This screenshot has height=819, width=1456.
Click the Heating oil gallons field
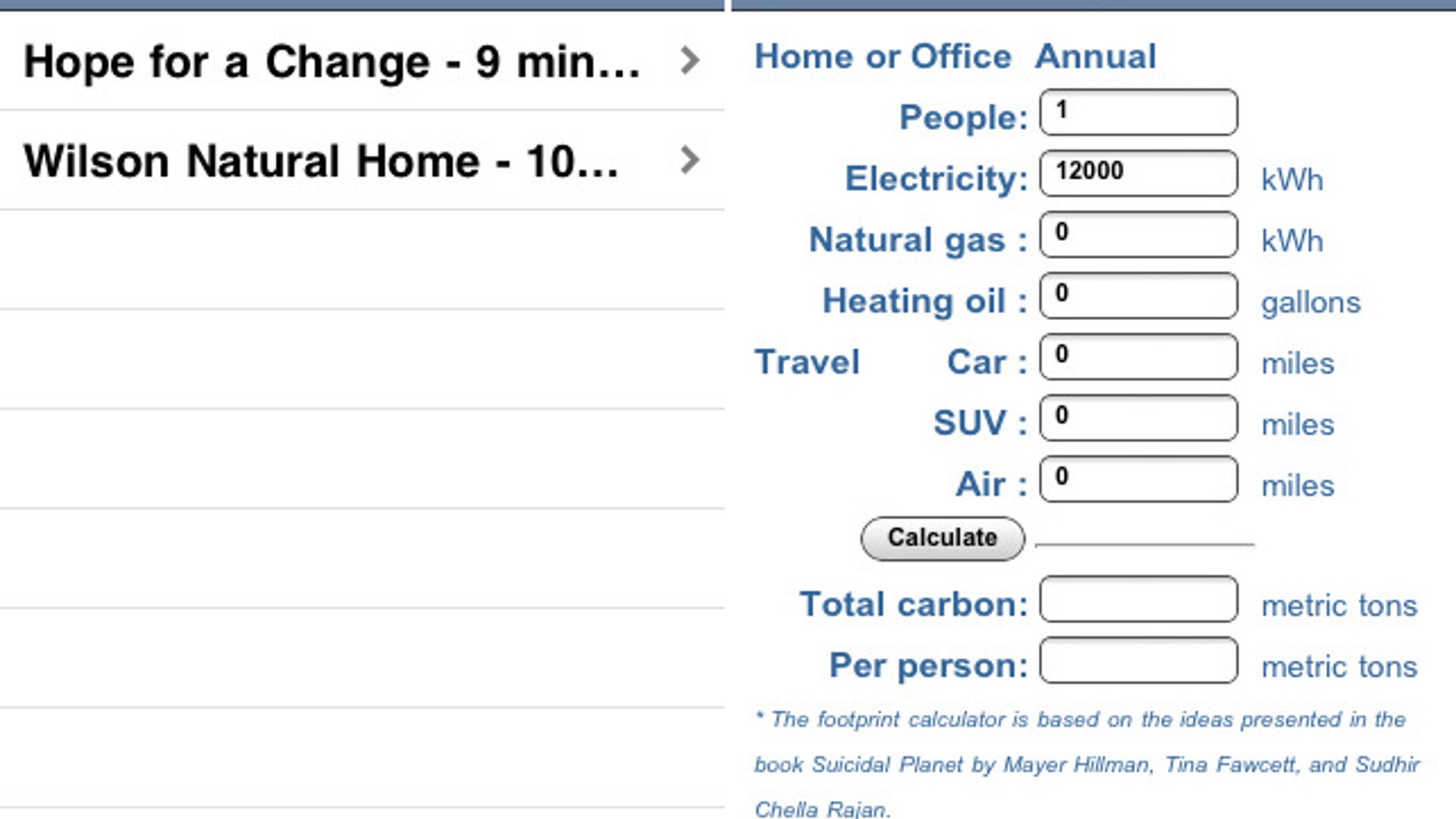[x=1138, y=296]
